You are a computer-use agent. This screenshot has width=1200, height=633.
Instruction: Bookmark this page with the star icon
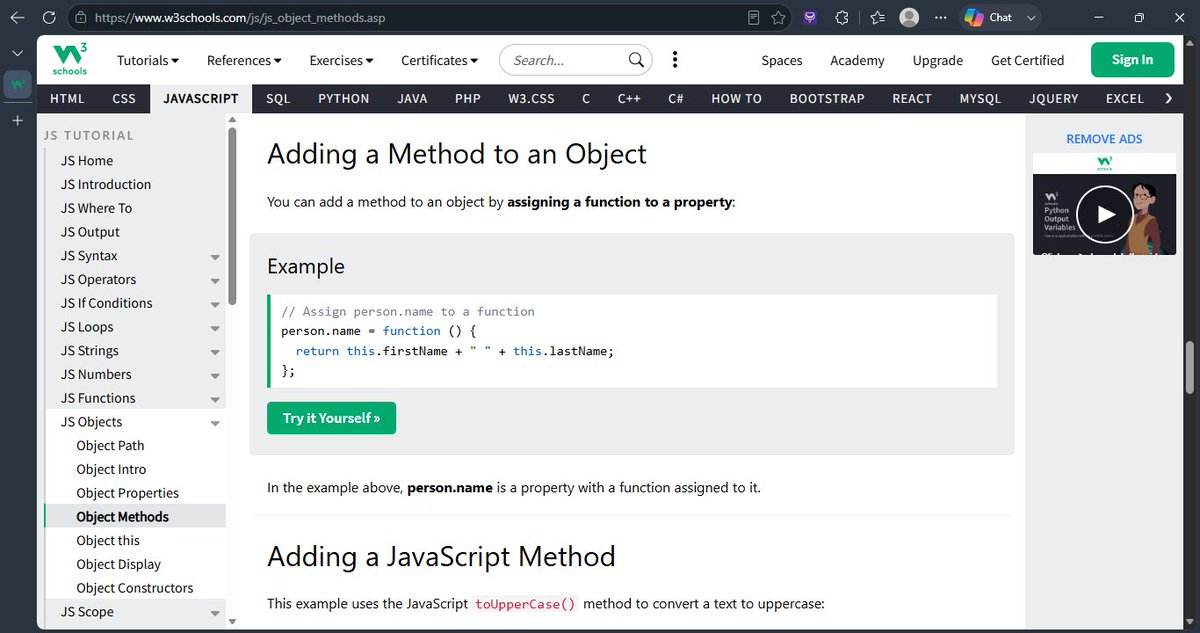click(778, 17)
